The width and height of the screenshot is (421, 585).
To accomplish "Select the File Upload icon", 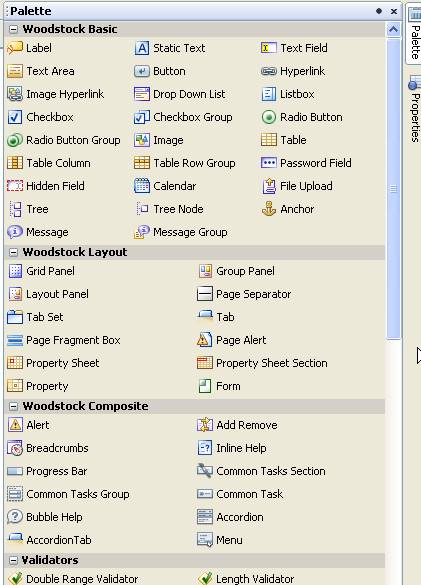I will 269,186.
